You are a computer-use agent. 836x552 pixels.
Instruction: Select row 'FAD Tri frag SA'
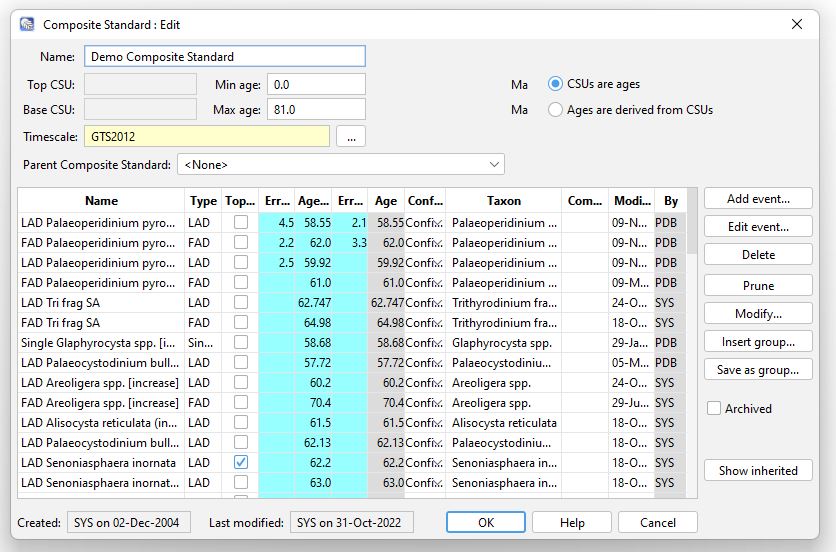coord(352,323)
